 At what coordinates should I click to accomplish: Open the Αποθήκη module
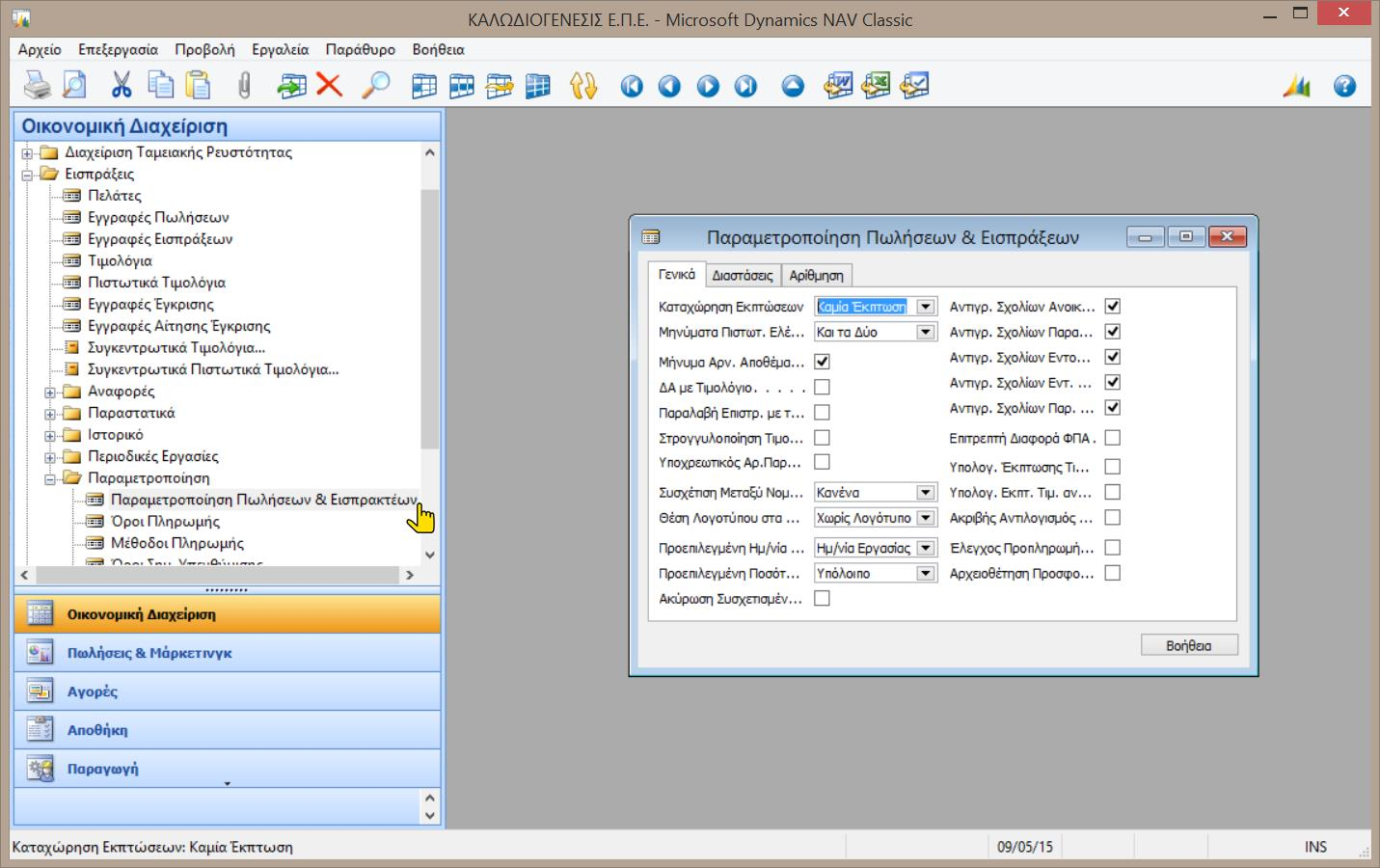pos(227,730)
